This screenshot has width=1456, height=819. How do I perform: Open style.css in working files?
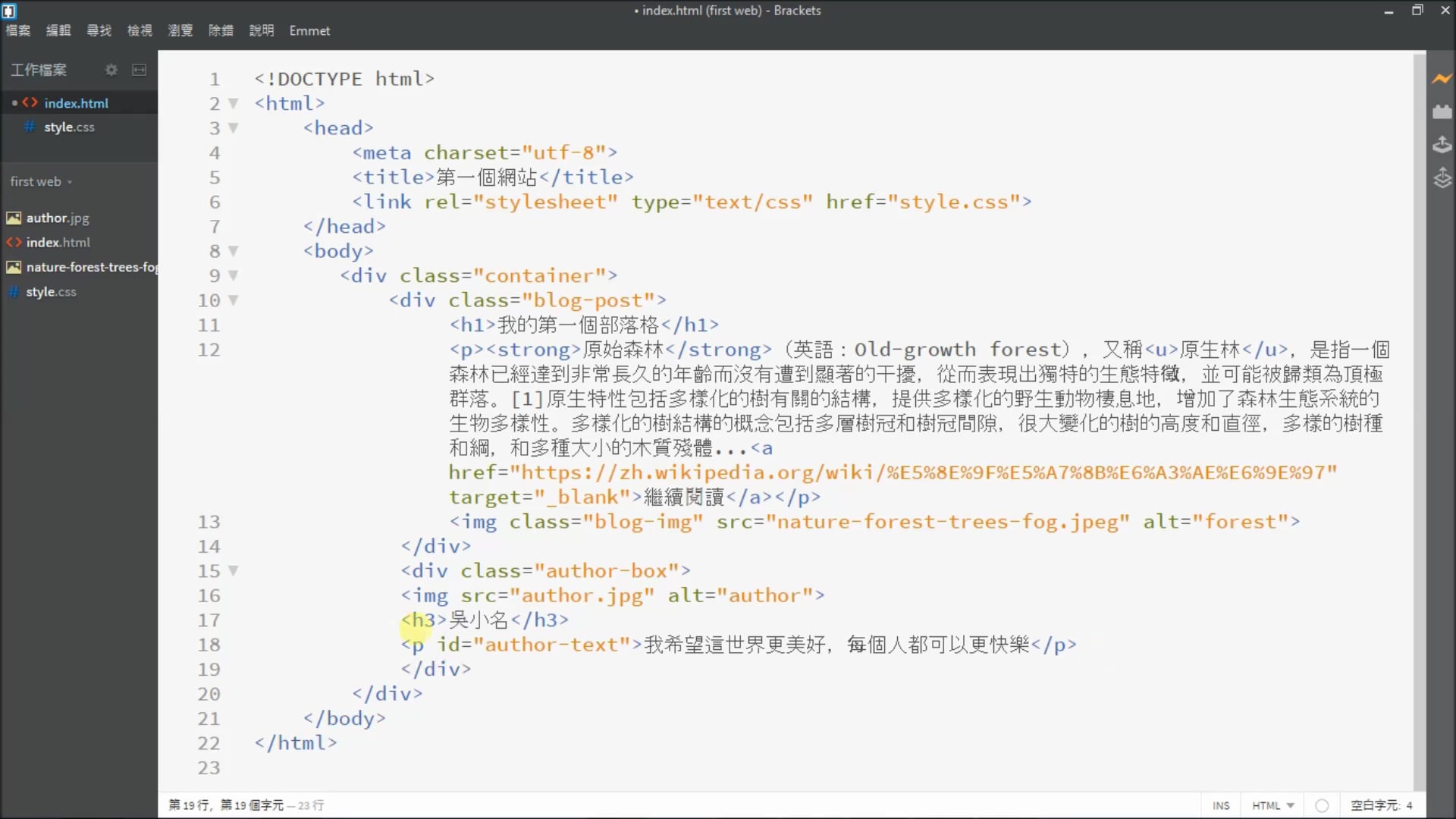[x=69, y=127]
